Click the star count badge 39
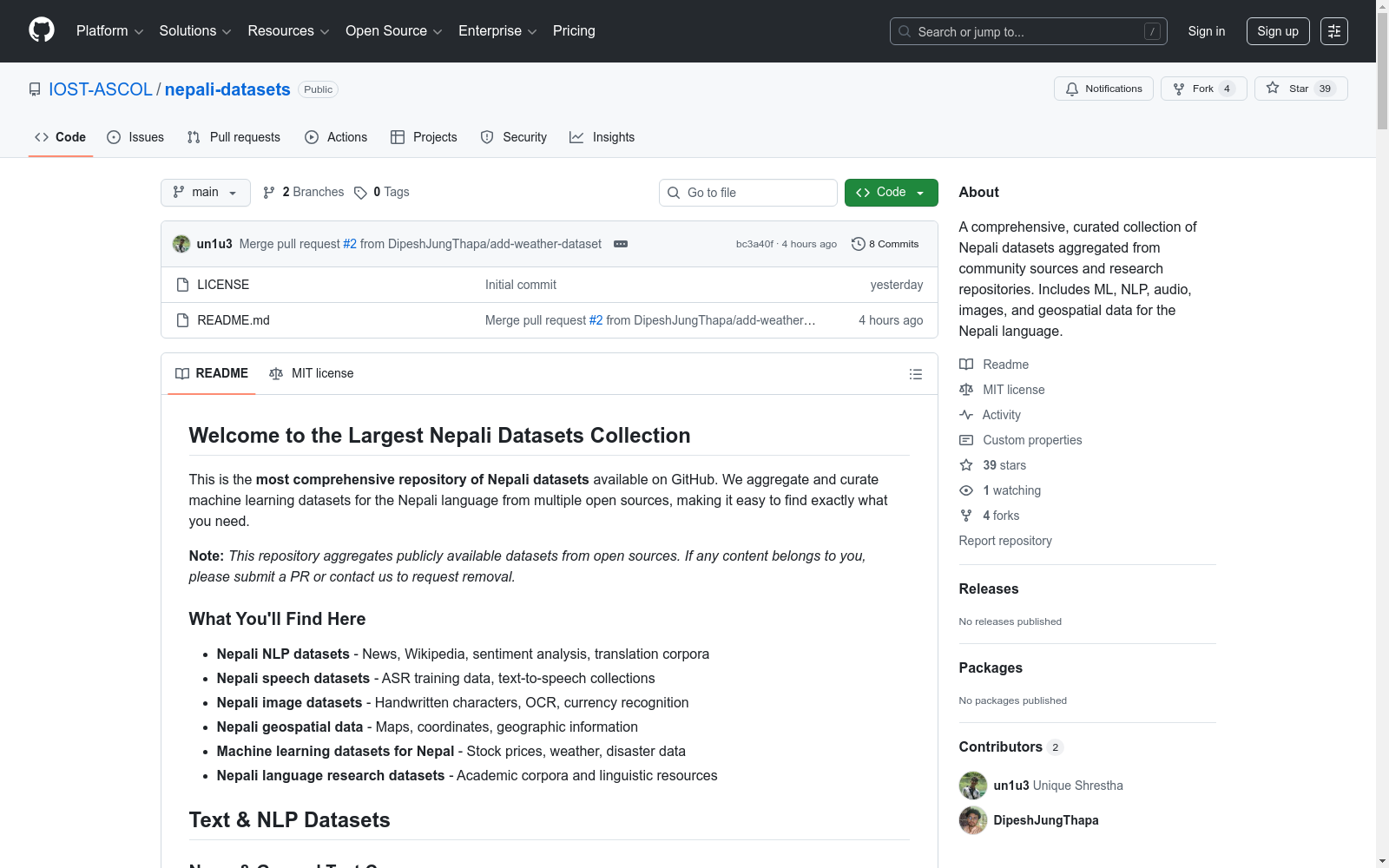 [x=1325, y=89]
